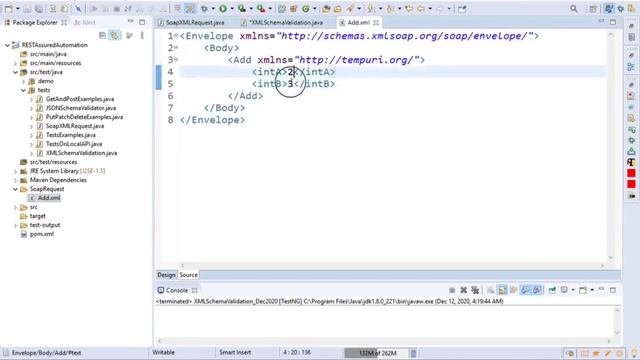This screenshot has width=640, height=360.
Task: Click the 'Smart Insert' status bar entry
Action: coord(235,352)
